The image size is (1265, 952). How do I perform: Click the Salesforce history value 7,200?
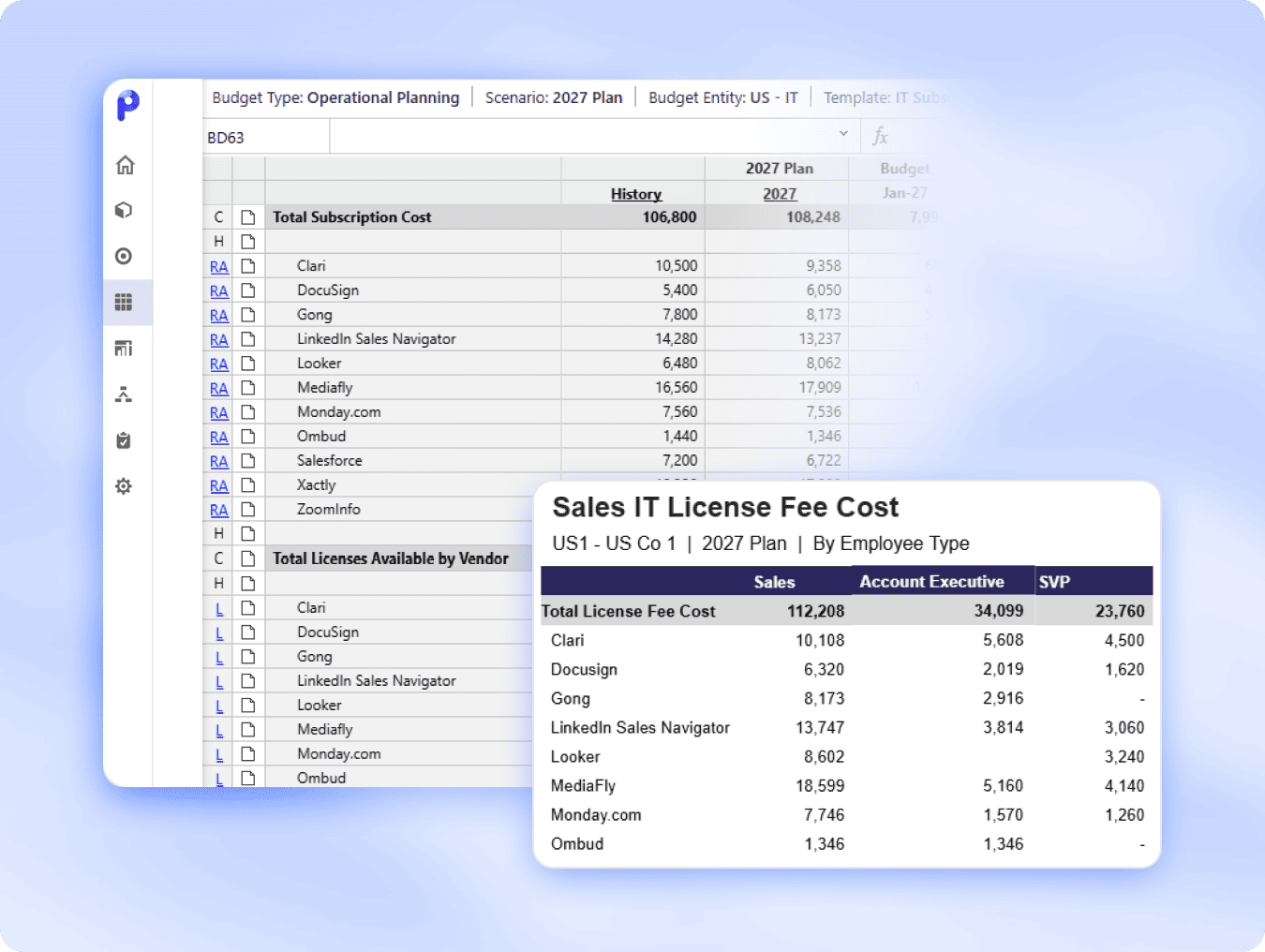679,461
